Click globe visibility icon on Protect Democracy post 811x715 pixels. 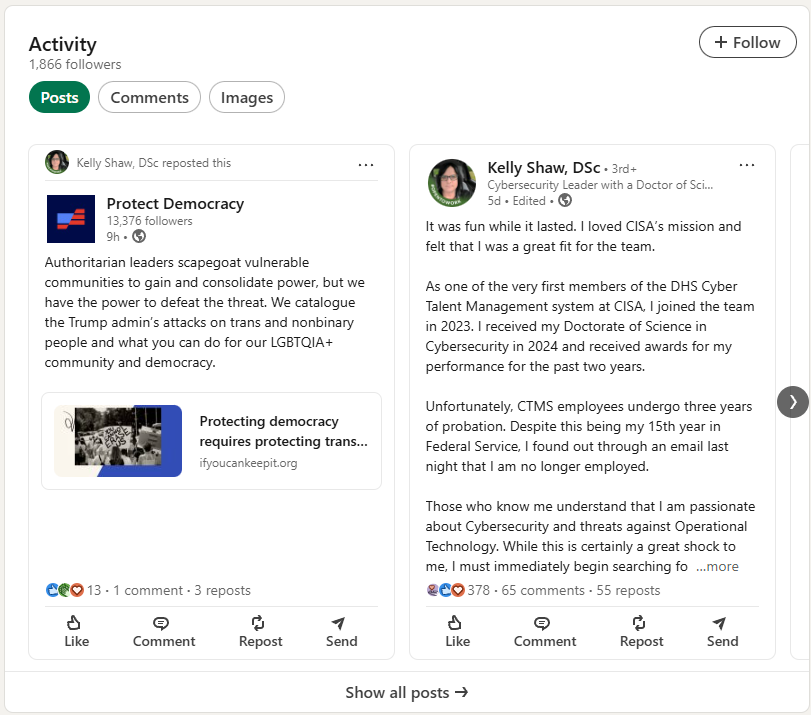[x=139, y=236]
